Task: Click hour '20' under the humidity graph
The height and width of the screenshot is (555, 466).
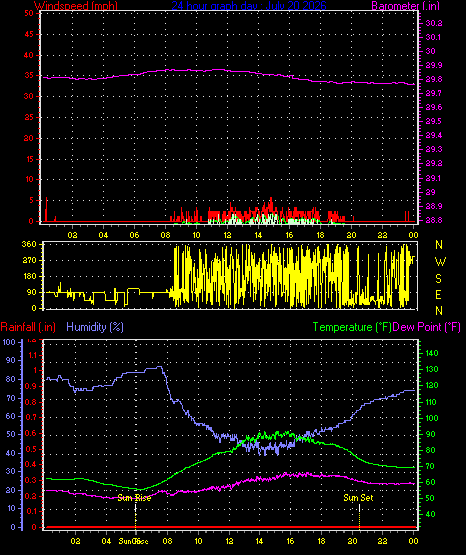Action: tap(352, 541)
